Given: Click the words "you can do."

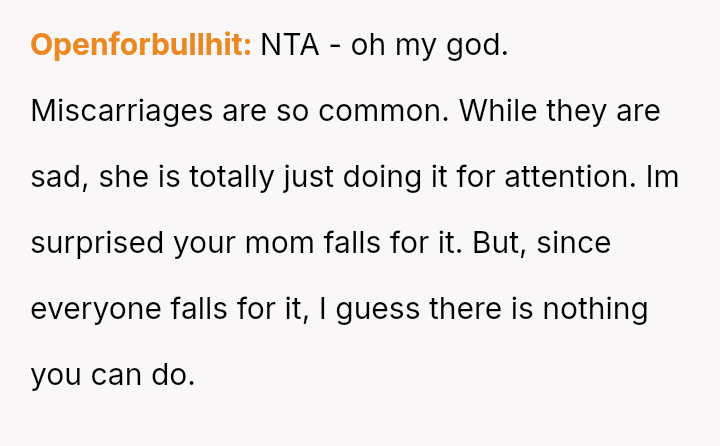Looking at the screenshot, I should [112, 375].
